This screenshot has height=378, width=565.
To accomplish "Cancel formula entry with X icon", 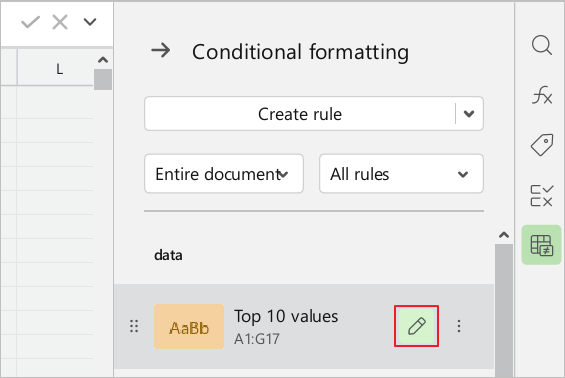I will [60, 22].
